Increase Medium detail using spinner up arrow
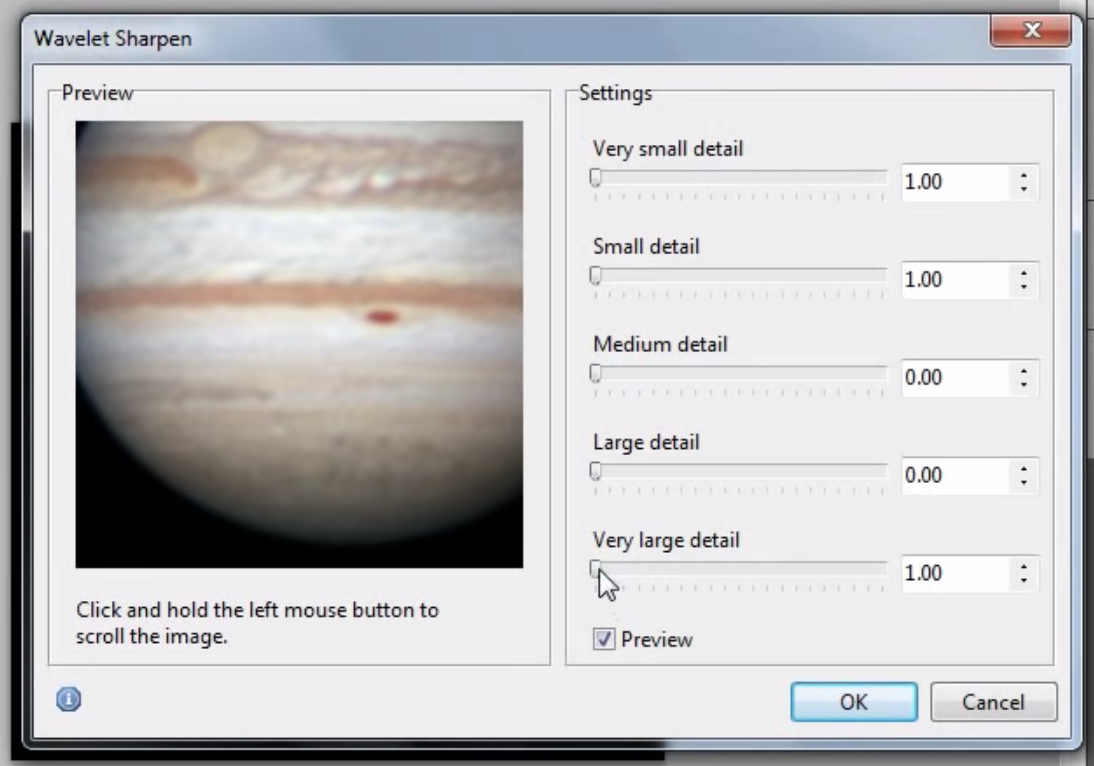The width and height of the screenshot is (1094, 766). [x=1023, y=373]
